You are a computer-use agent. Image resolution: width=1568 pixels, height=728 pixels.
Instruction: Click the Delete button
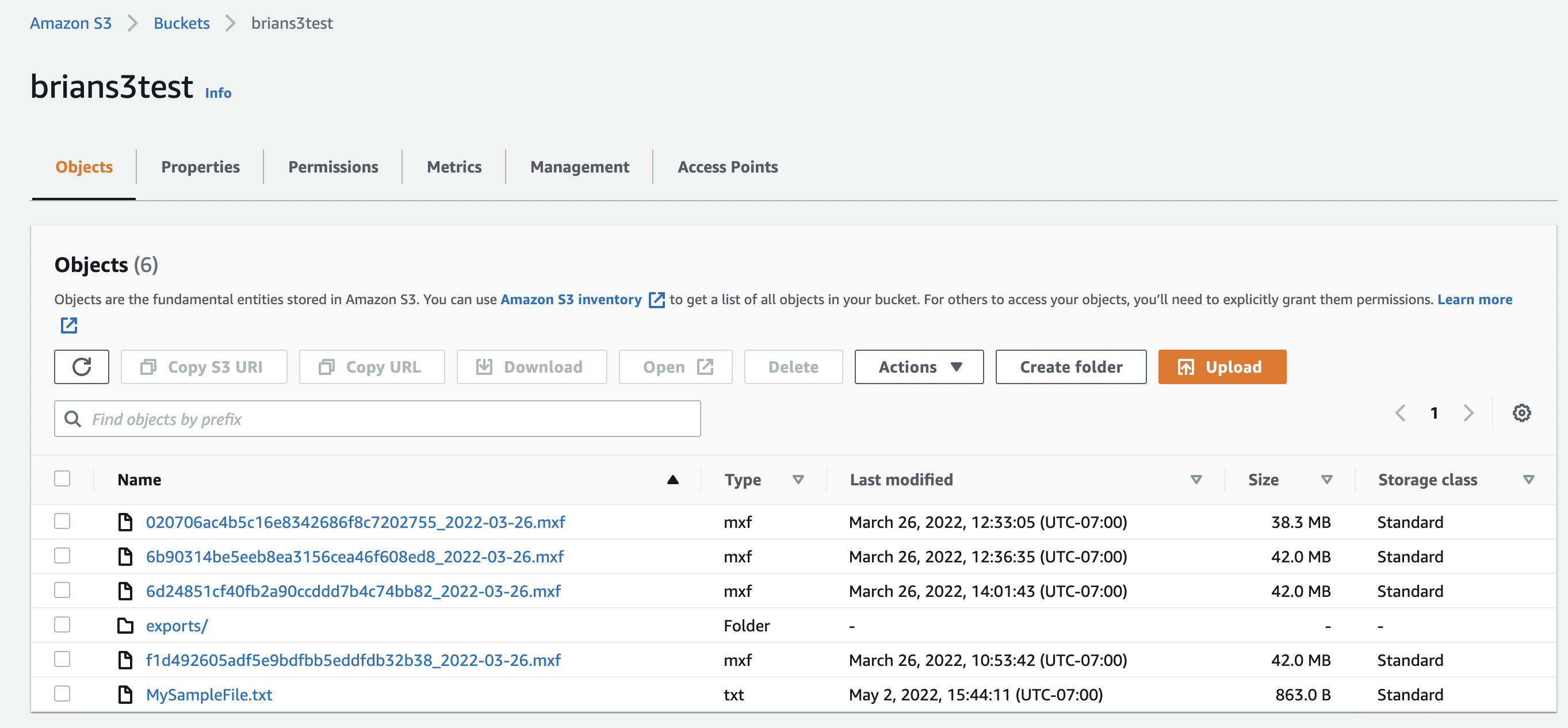[x=793, y=366]
